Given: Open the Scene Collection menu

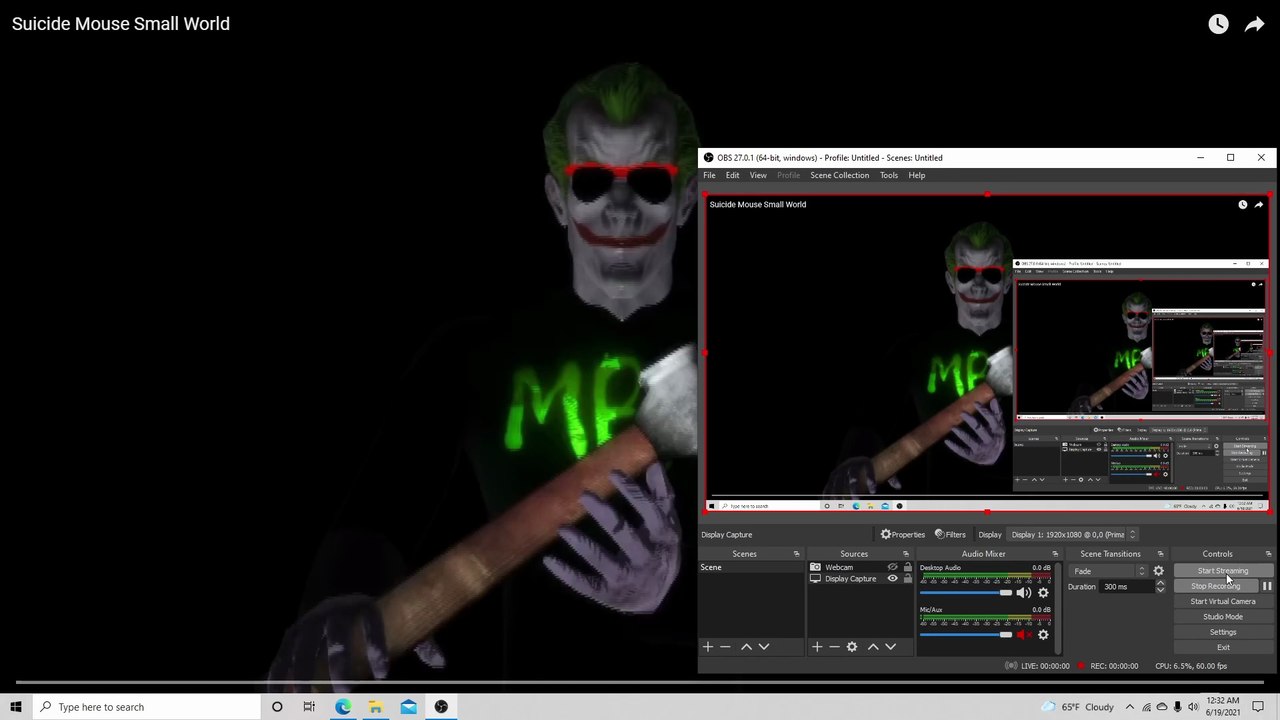Looking at the screenshot, I should point(840,175).
